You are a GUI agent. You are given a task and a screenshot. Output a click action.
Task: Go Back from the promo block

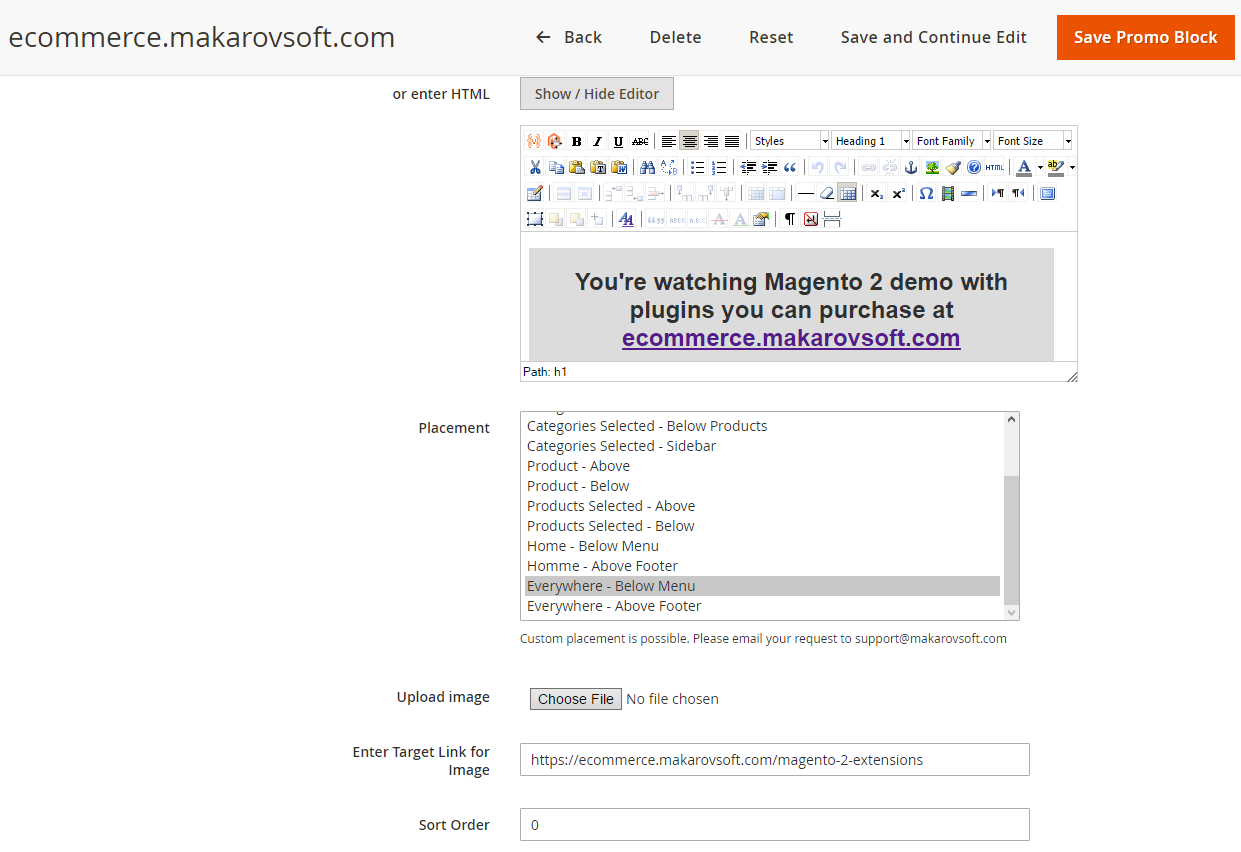coord(568,37)
